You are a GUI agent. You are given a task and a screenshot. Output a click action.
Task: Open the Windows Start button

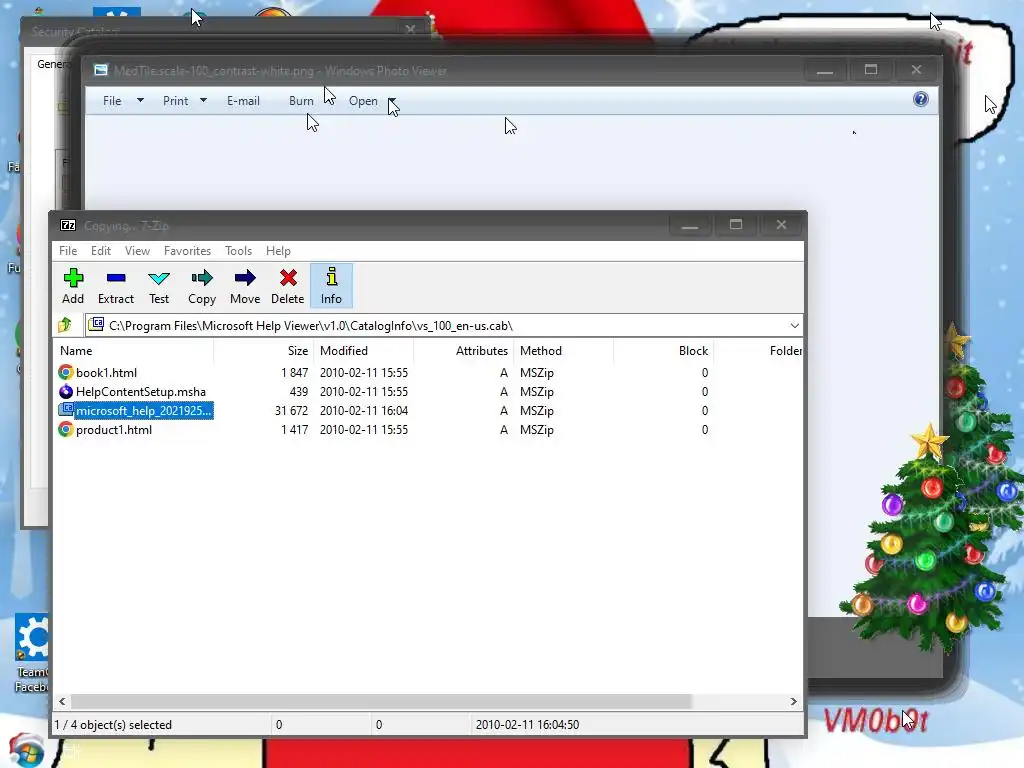click(x=26, y=751)
